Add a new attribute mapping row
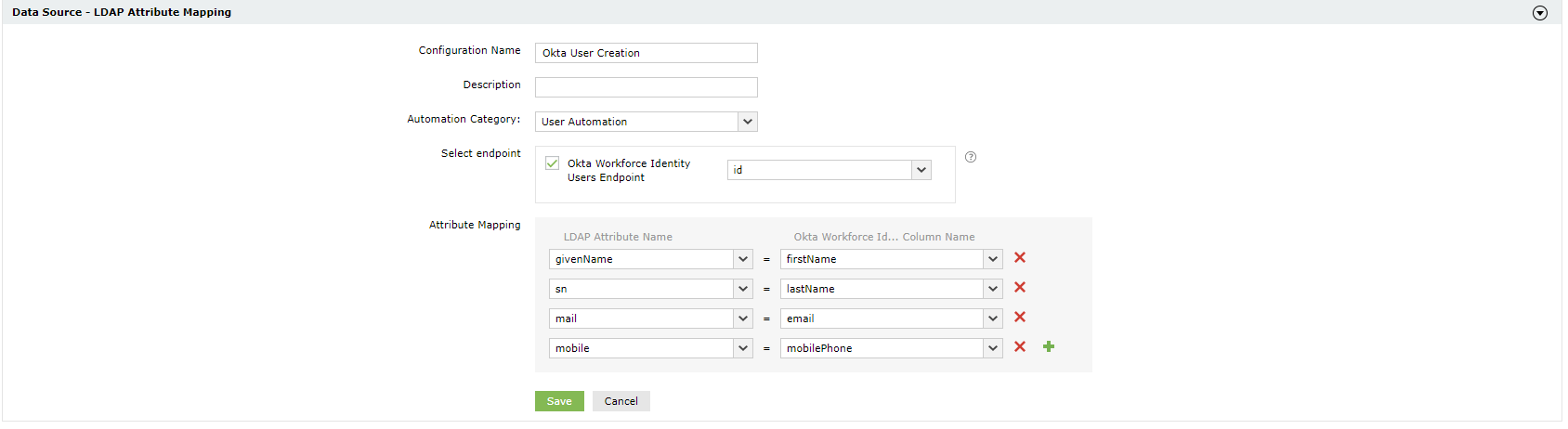Screen dimensions: 1568x429 pos(1049,347)
